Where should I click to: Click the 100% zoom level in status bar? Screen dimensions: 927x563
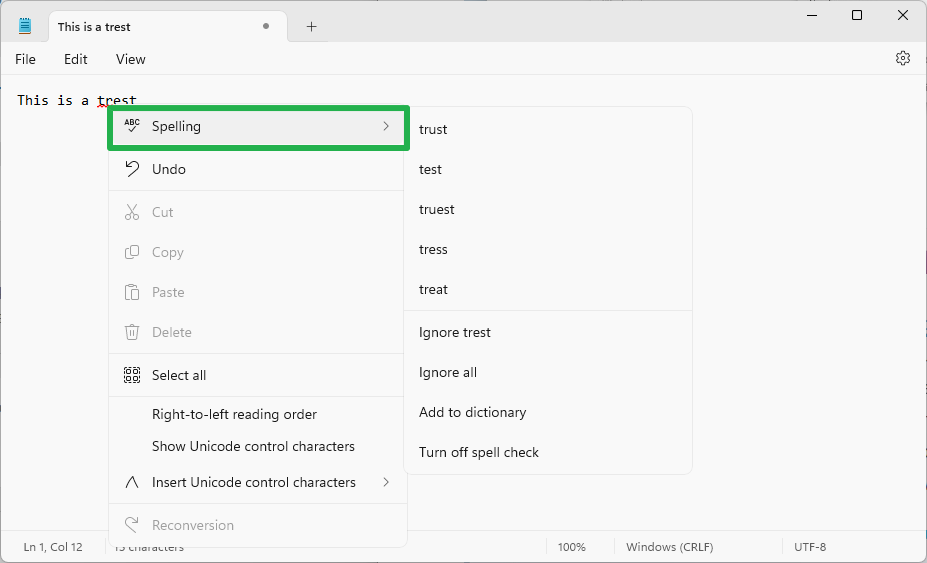(572, 547)
